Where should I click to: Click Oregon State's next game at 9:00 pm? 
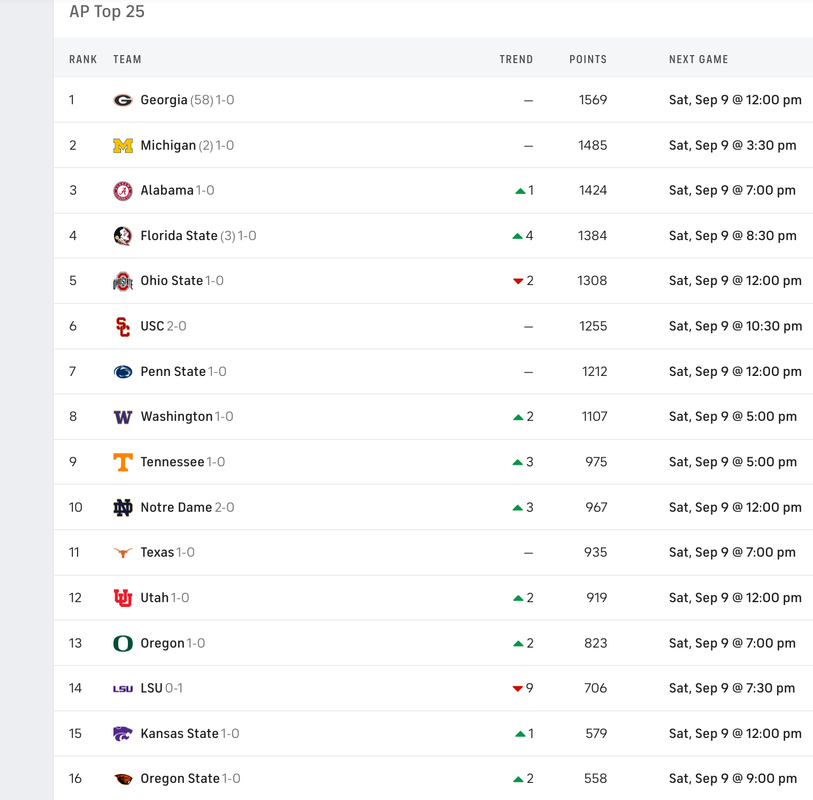click(x=733, y=779)
